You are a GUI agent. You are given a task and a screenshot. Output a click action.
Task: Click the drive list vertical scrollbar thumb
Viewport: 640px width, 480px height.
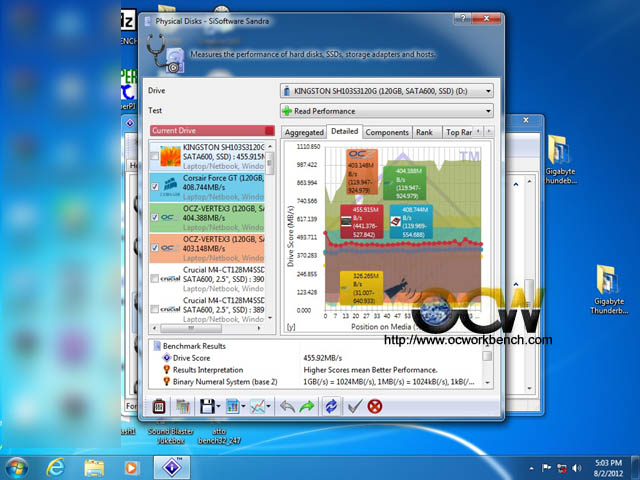coord(269,163)
